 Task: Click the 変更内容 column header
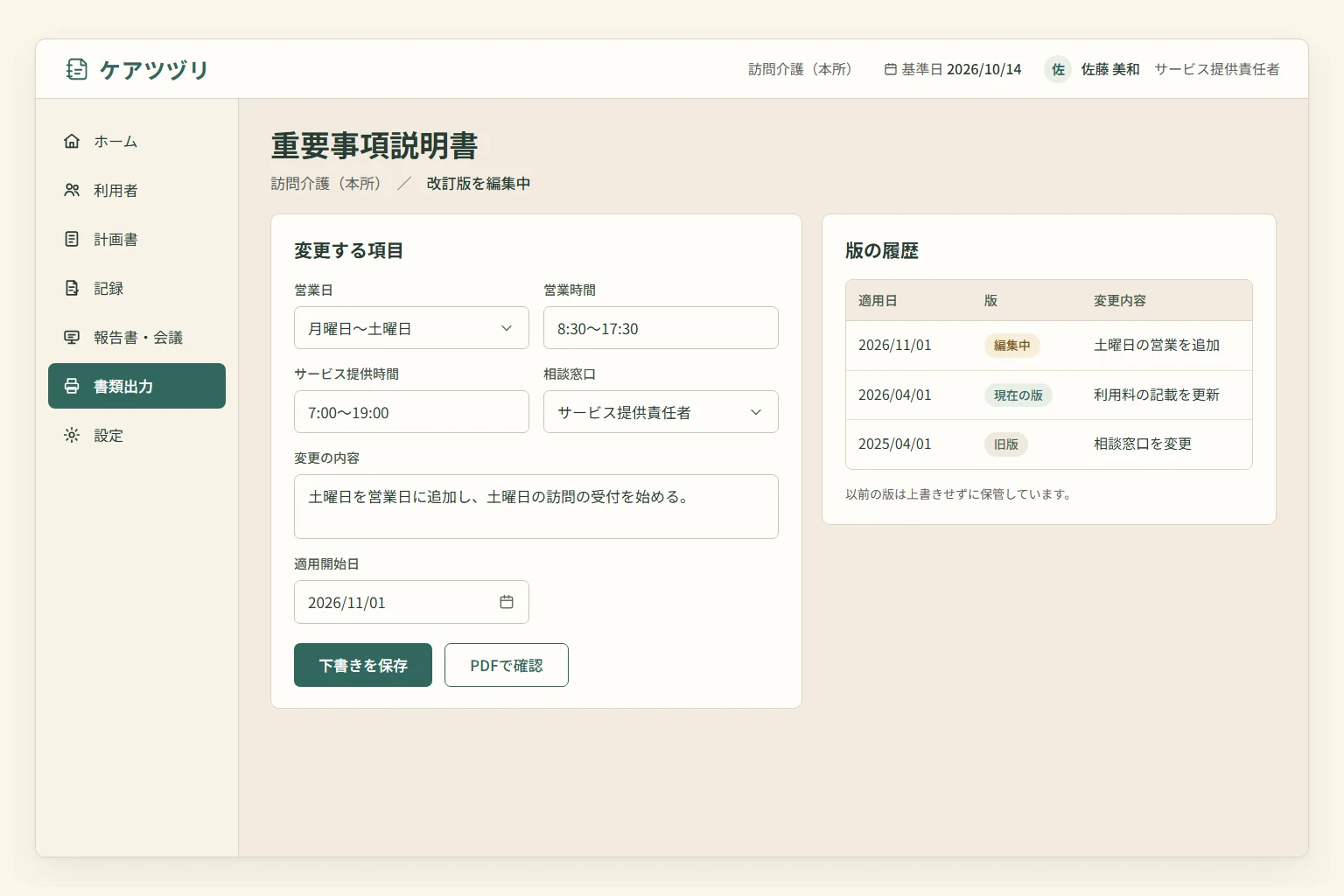pyautogui.click(x=1120, y=301)
